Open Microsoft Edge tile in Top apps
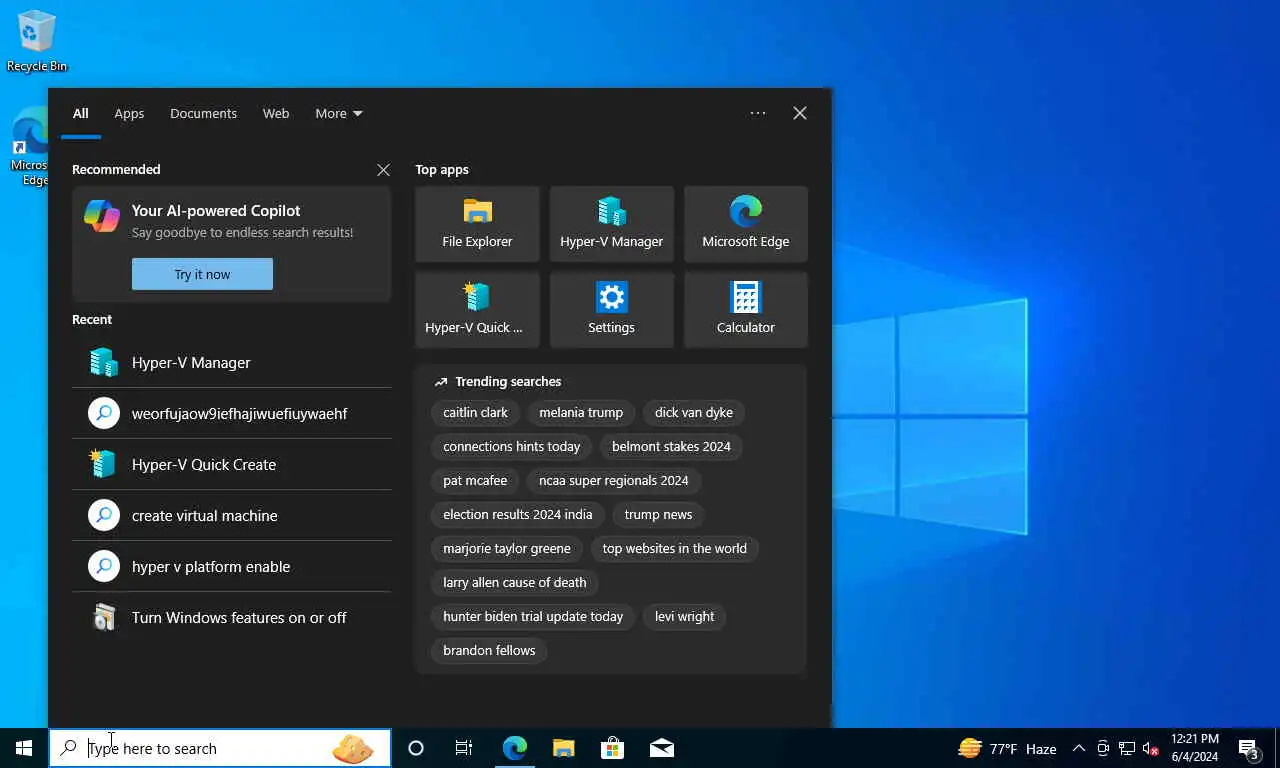This screenshot has height=768, width=1280. pos(745,224)
